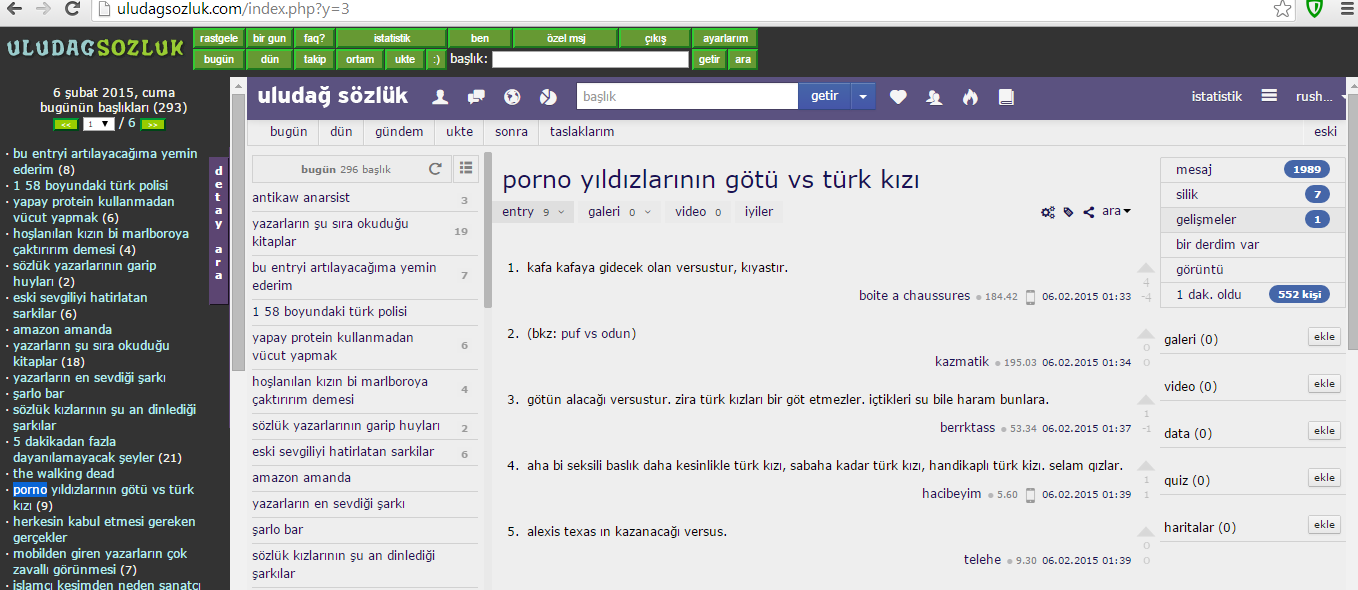The width and height of the screenshot is (1358, 590).
Task: Open the vertical detay ara panel
Action: [219, 229]
